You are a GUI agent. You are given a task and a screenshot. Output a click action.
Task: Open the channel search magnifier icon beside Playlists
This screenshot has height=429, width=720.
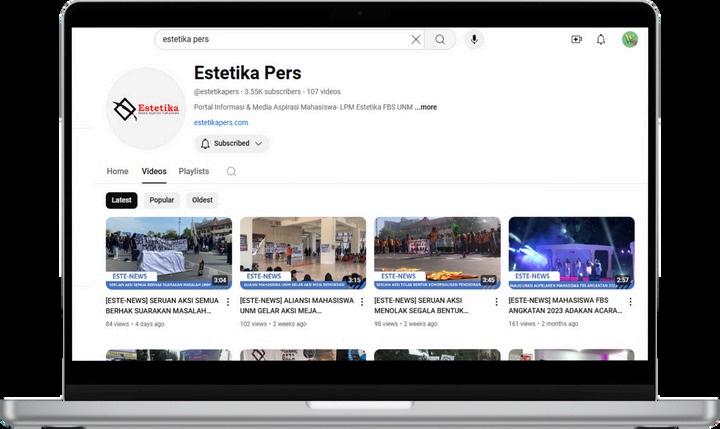pyautogui.click(x=231, y=171)
